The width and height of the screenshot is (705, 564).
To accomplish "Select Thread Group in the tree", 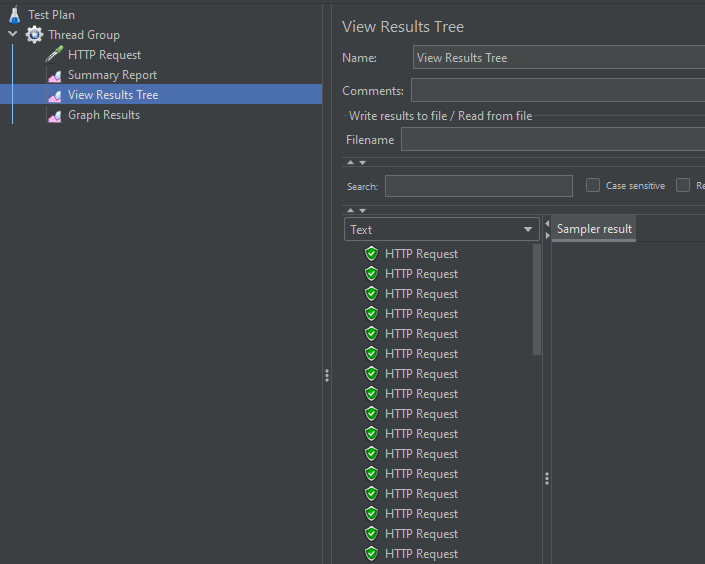I will (x=84, y=35).
